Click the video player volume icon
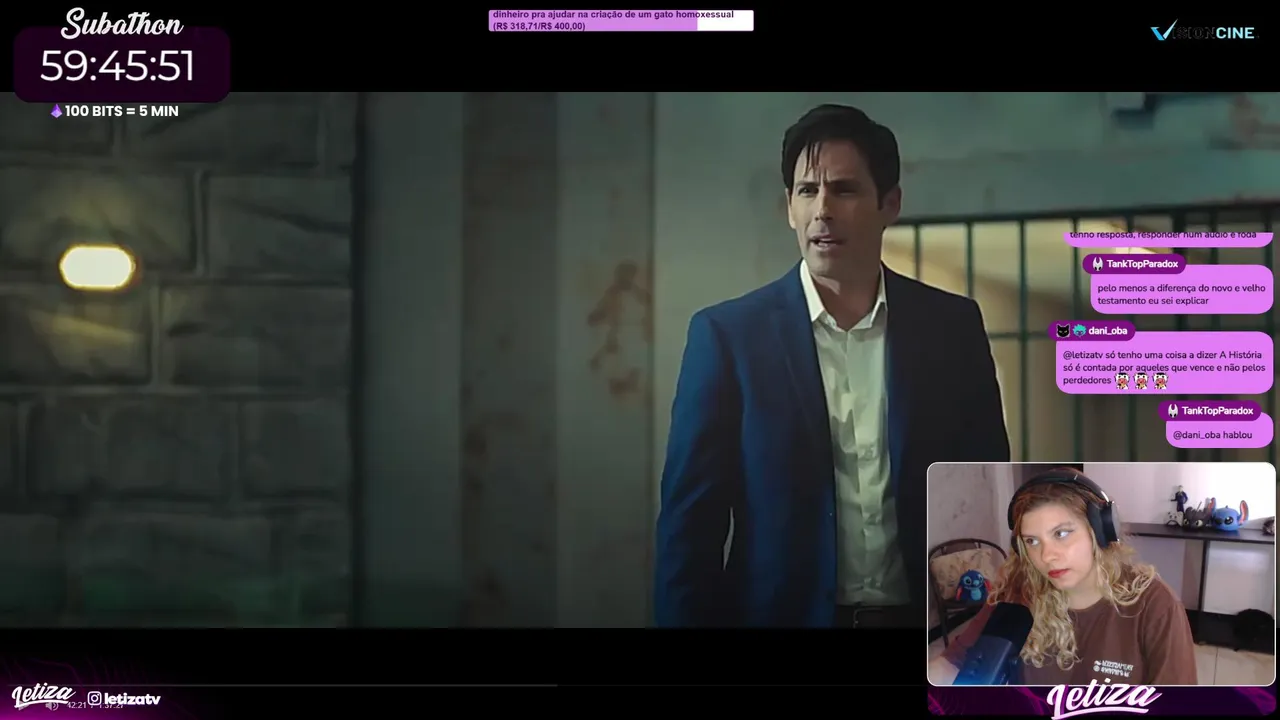 [x=52, y=706]
